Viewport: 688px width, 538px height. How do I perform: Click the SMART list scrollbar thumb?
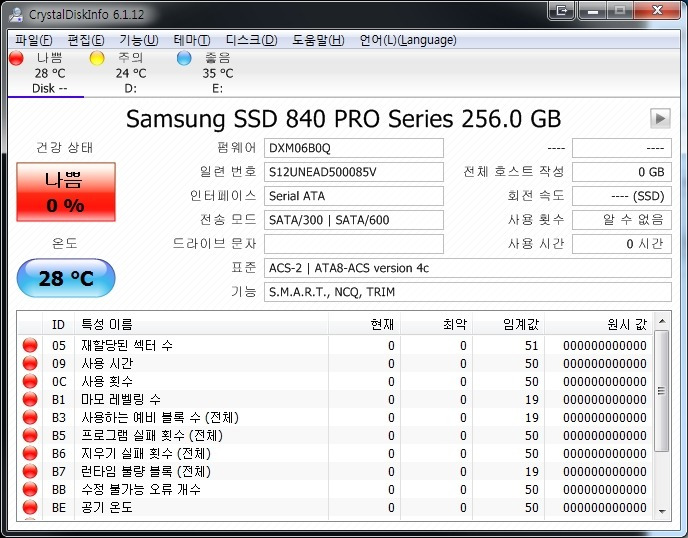point(662,391)
